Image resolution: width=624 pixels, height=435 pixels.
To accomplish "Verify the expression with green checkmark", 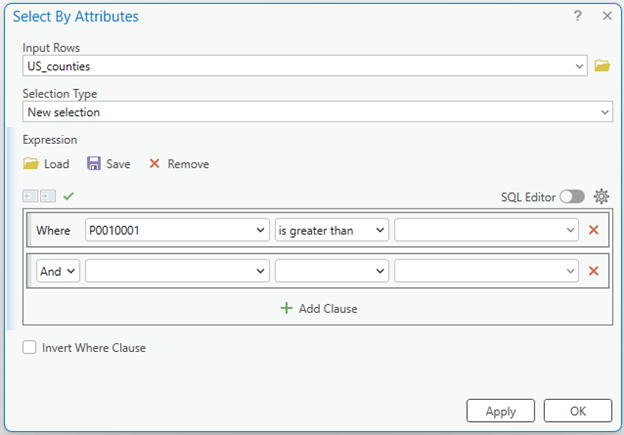I will (x=68, y=196).
